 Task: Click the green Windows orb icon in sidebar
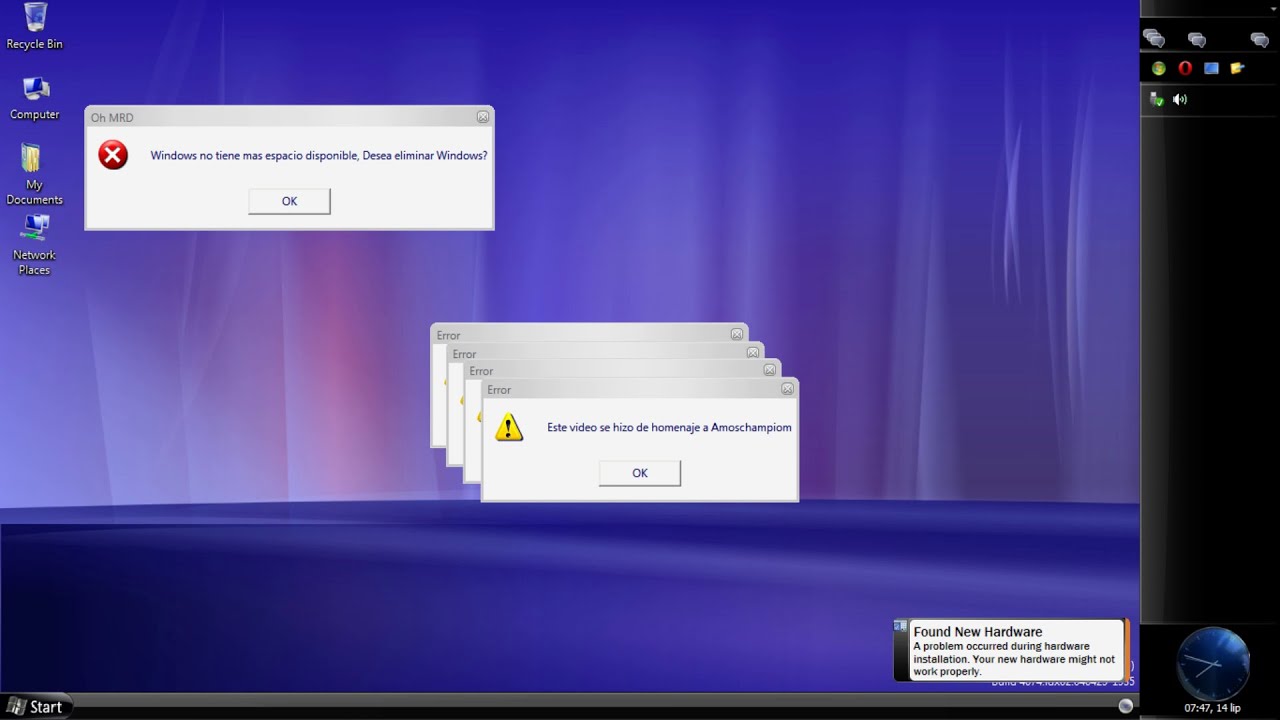pos(1158,69)
